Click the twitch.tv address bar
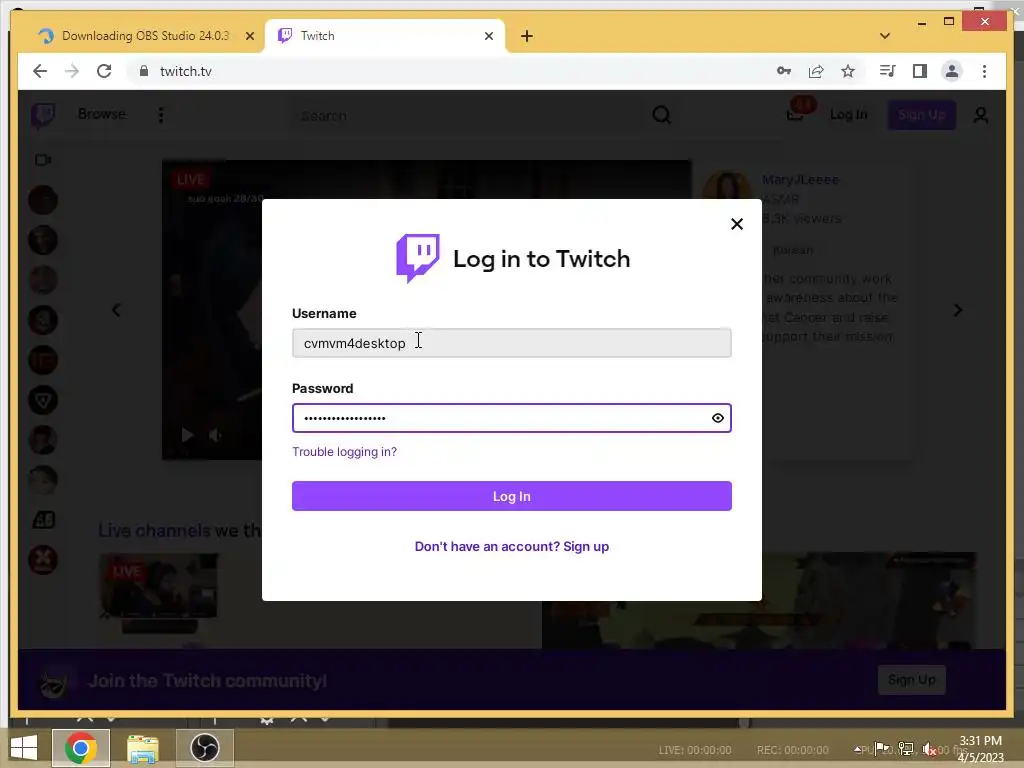 [x=451, y=71]
